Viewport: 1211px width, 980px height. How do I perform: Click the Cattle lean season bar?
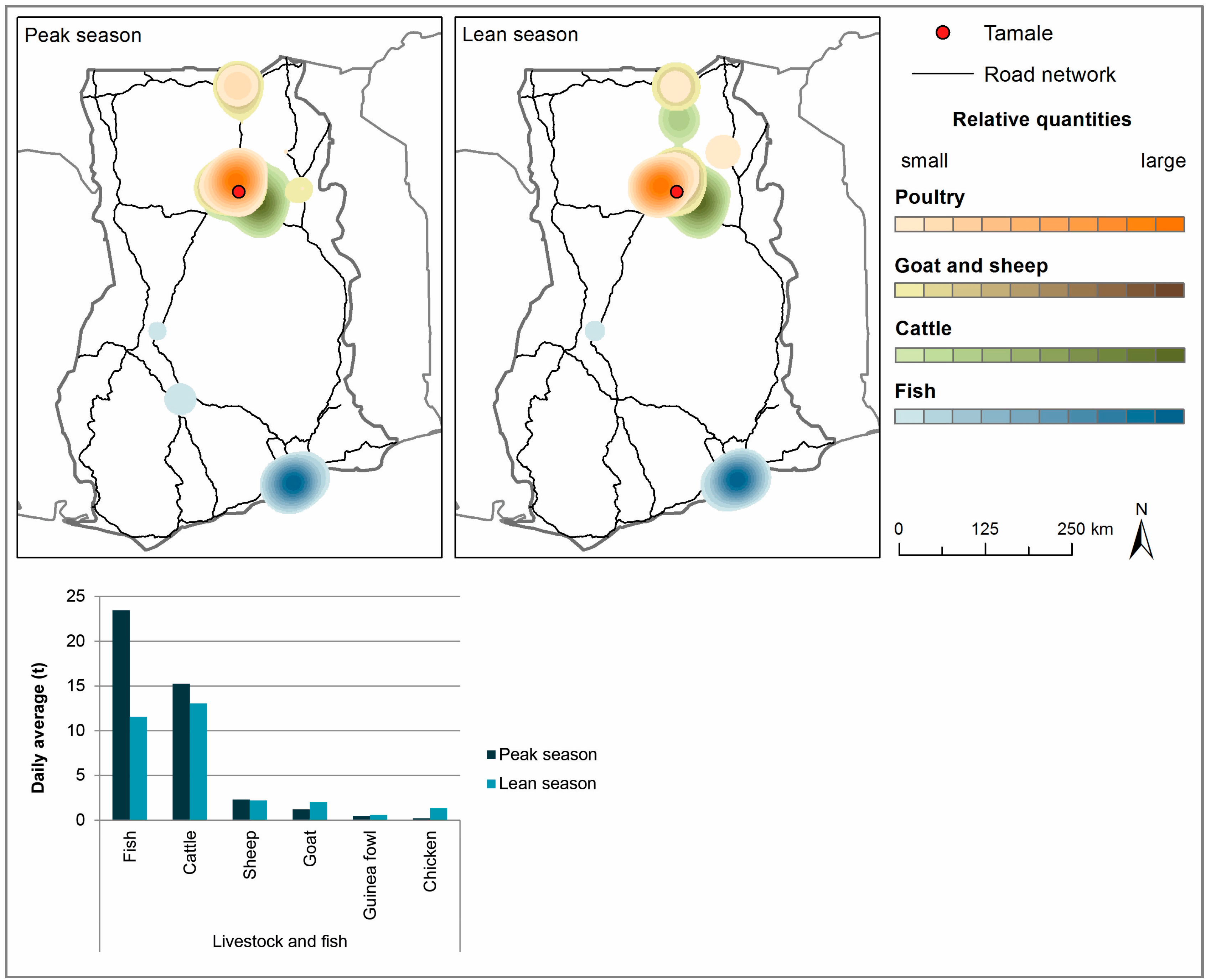point(198,761)
